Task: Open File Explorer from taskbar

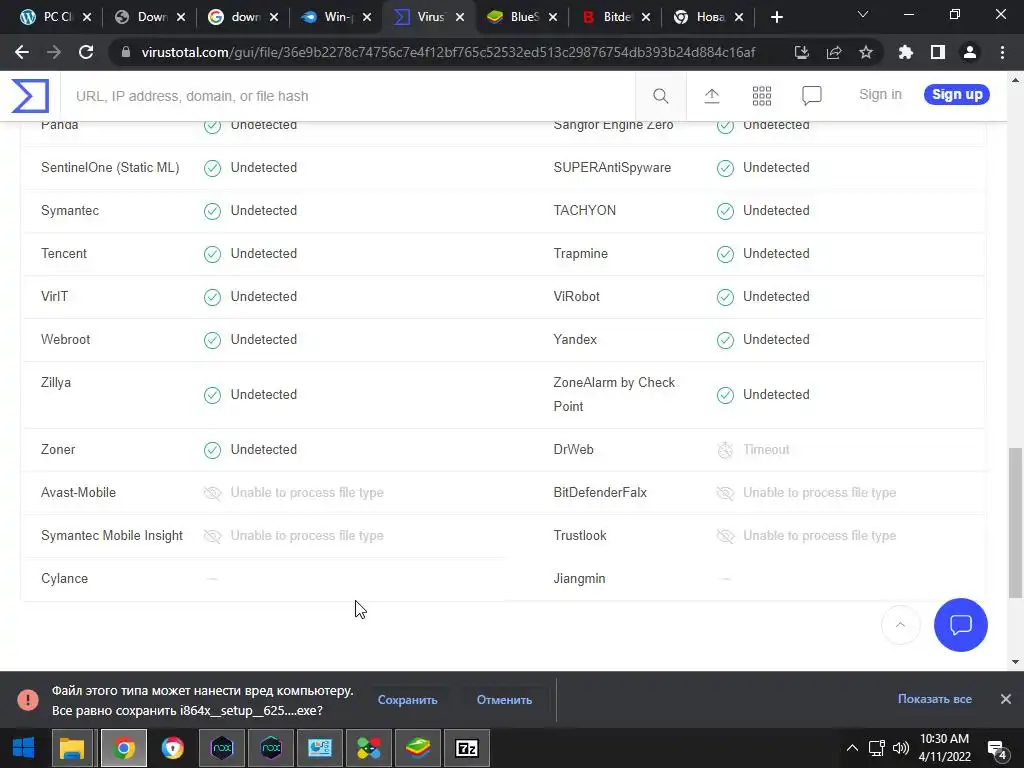Action: [72, 748]
